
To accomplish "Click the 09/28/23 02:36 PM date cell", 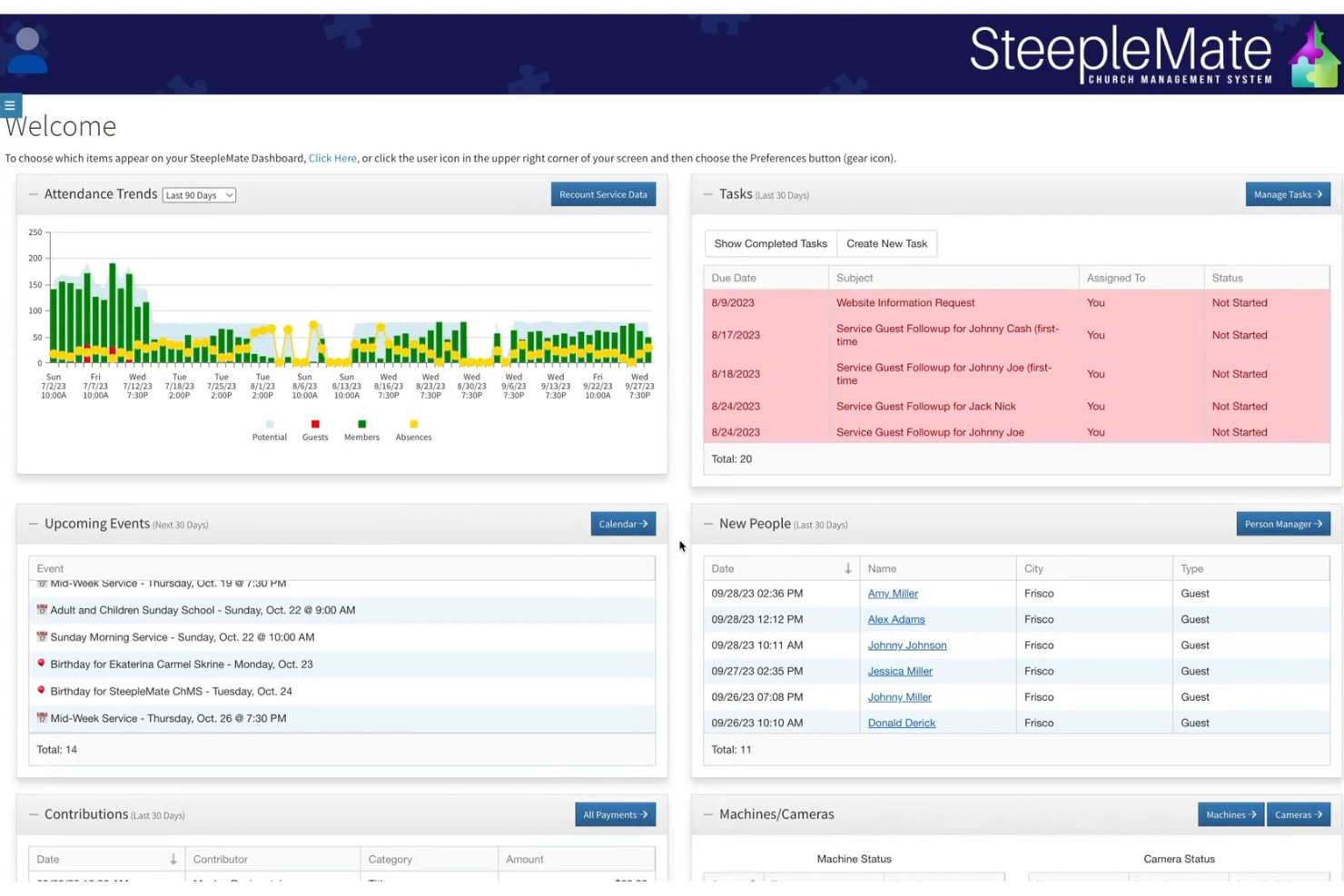I will pyautogui.click(x=781, y=594).
